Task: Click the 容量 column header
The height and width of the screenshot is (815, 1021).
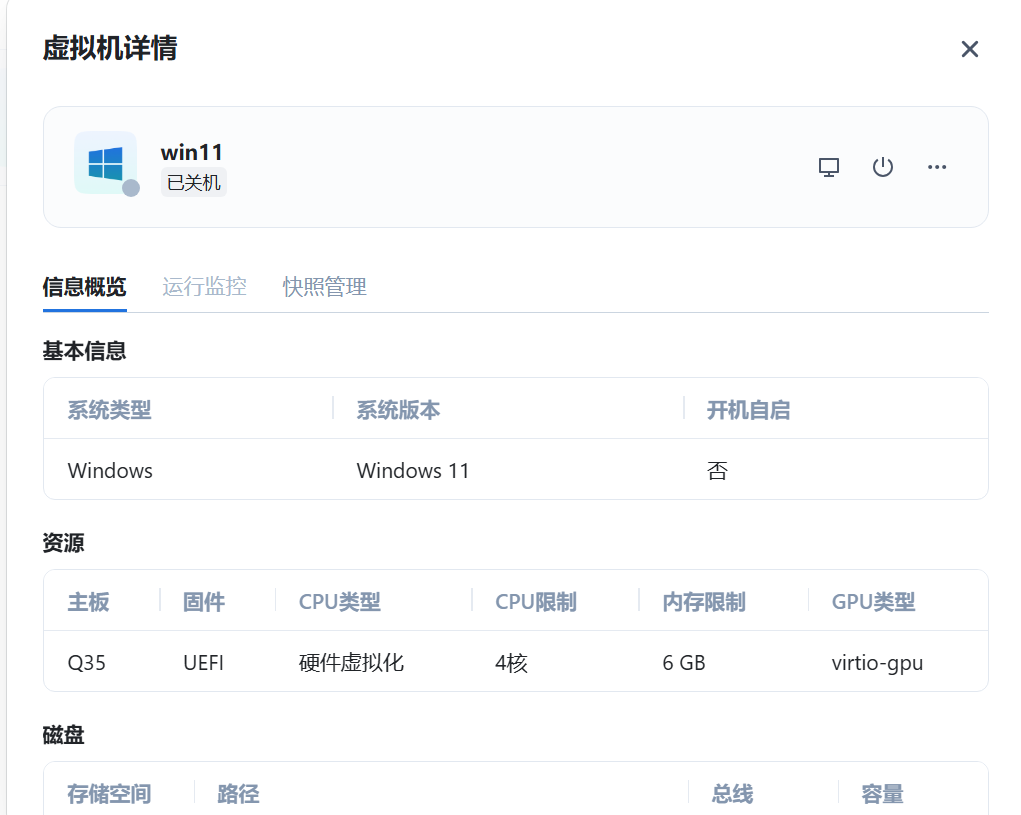Action: point(882,794)
